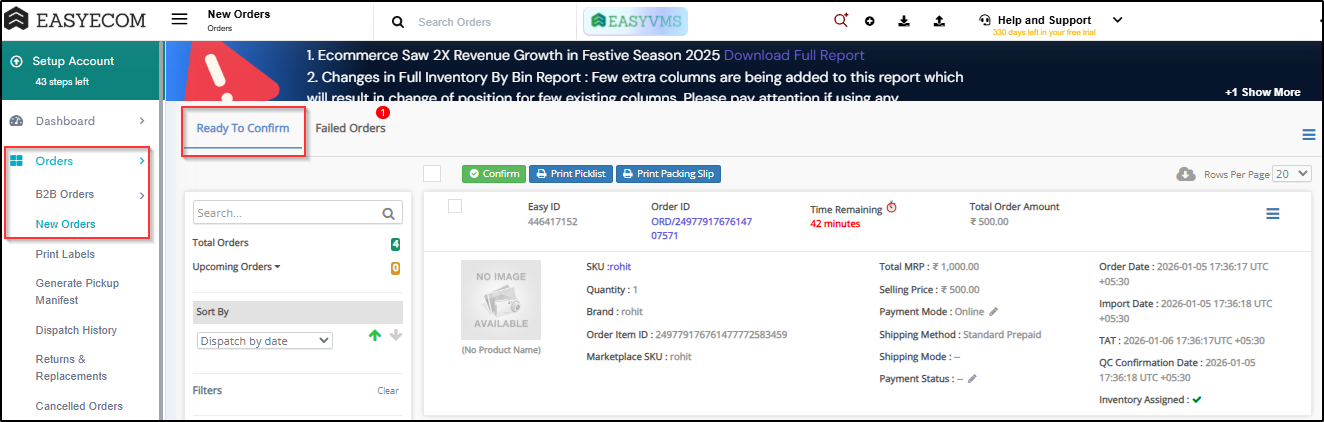Open the Rows Per Page dropdown
1324x422 pixels.
1291,174
